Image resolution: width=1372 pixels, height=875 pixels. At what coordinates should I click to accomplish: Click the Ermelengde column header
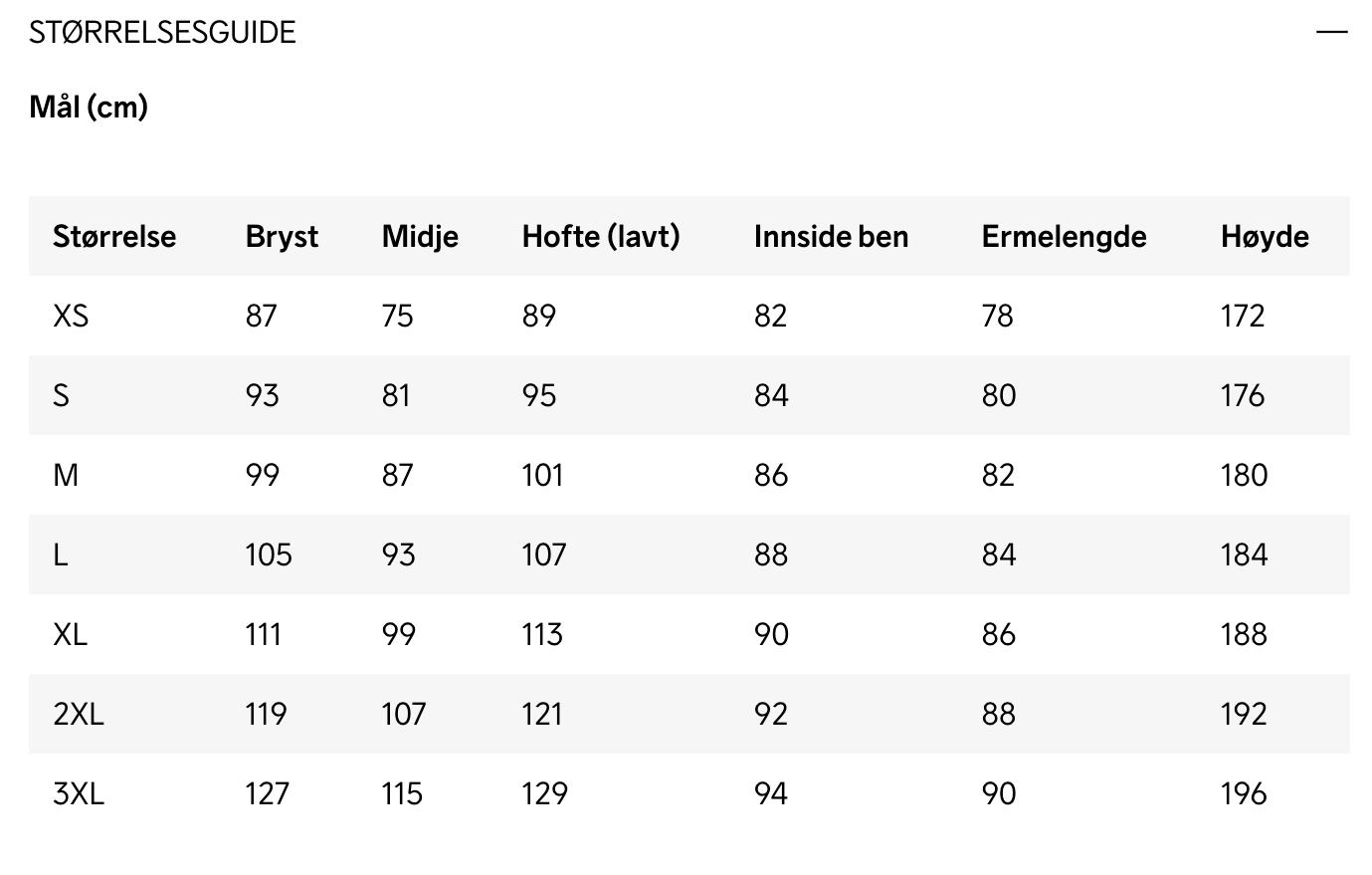1064,236
